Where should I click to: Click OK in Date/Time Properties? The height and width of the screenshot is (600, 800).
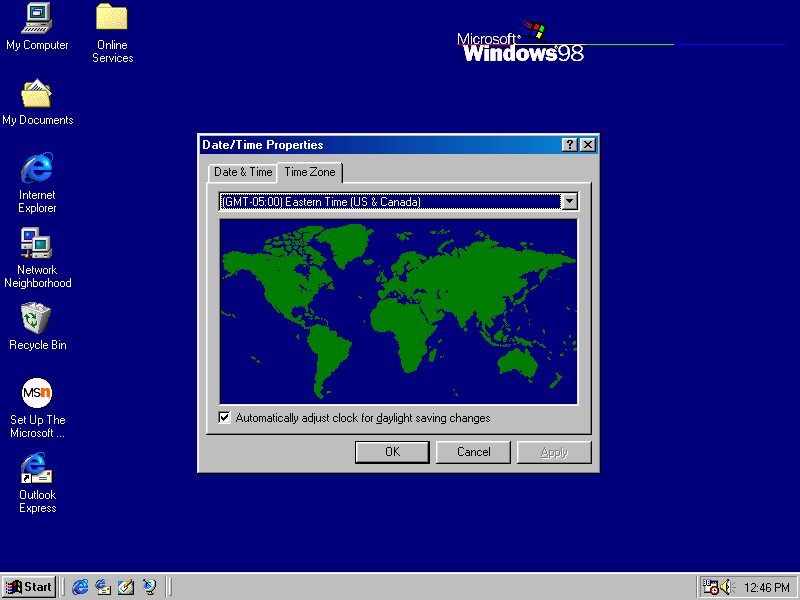pos(392,452)
